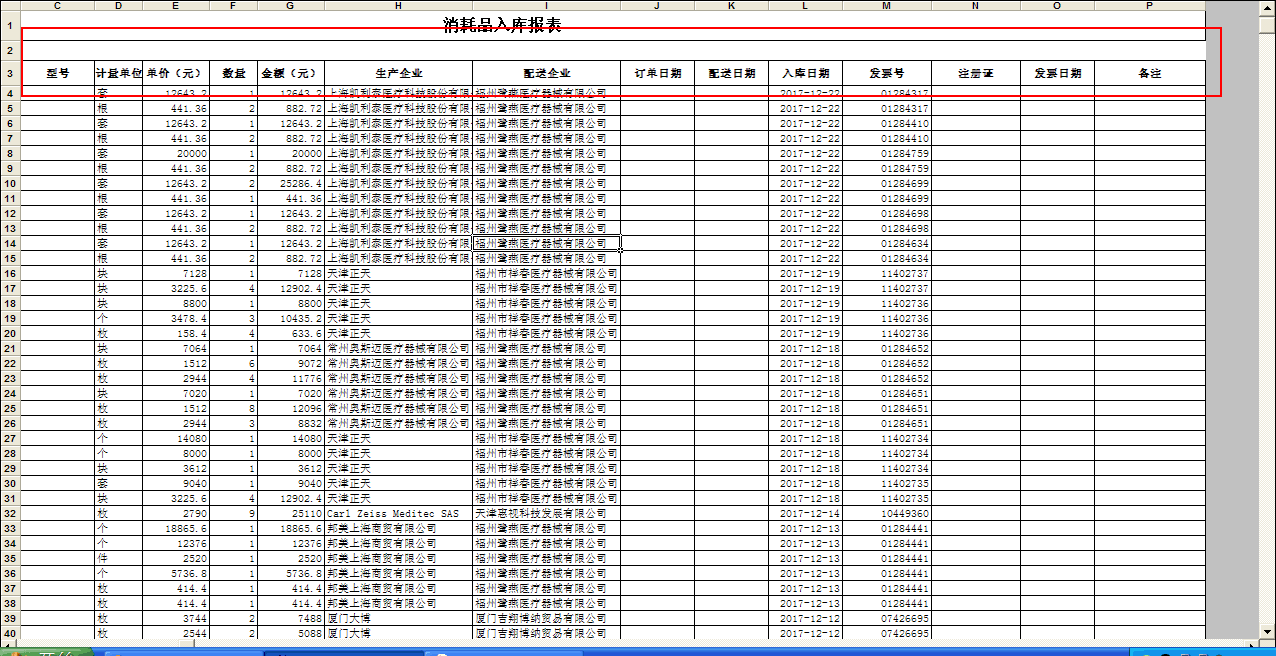Click the 发票日期 header cell
Image resolution: width=1276 pixels, height=656 pixels.
point(1057,73)
